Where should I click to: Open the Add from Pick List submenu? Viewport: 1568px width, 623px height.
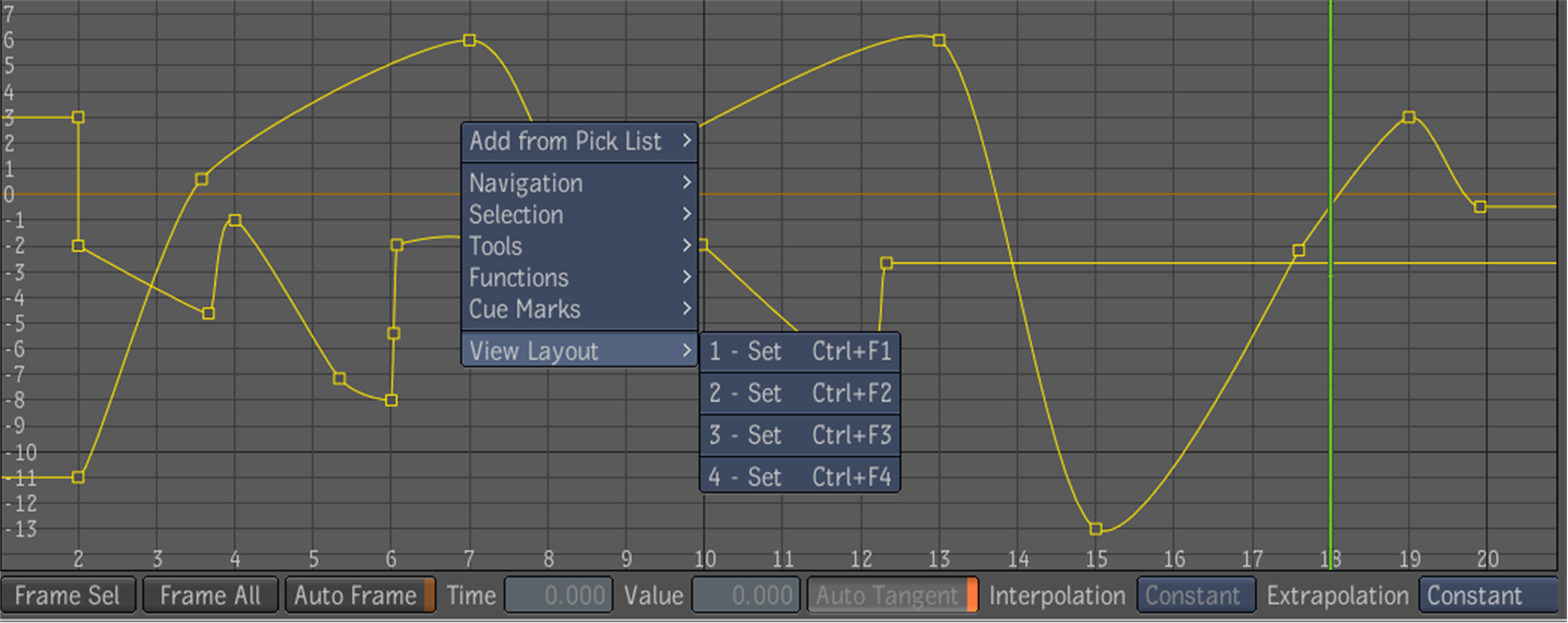click(579, 141)
